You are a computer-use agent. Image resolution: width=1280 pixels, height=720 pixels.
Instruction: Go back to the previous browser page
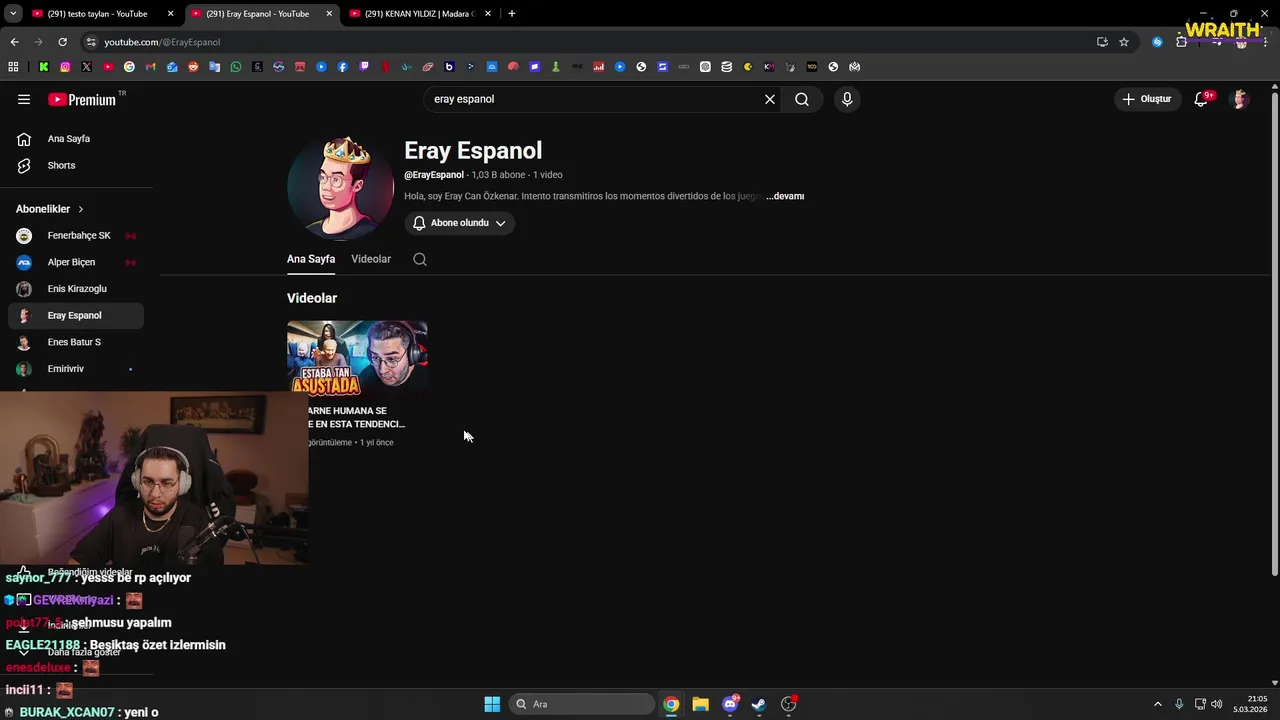click(14, 42)
